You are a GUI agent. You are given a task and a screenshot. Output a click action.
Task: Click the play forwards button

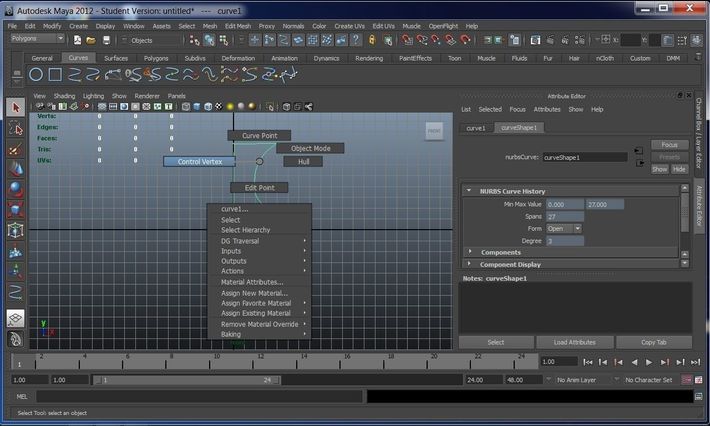(649, 362)
